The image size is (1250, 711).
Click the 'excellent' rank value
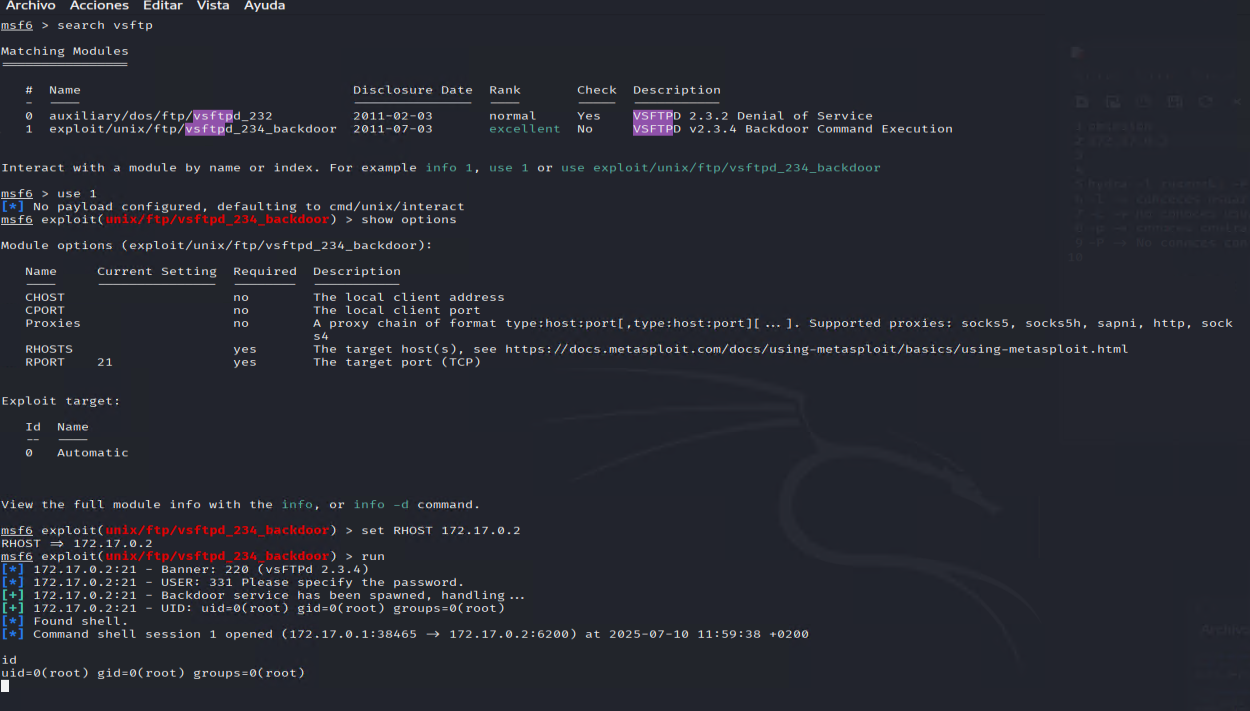[525, 129]
